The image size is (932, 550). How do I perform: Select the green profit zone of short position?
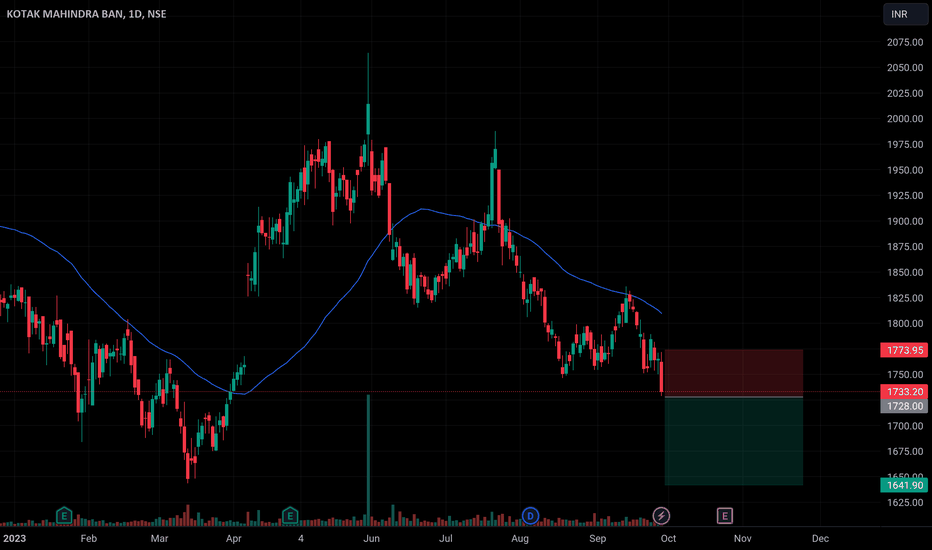pyautogui.click(x=733, y=441)
